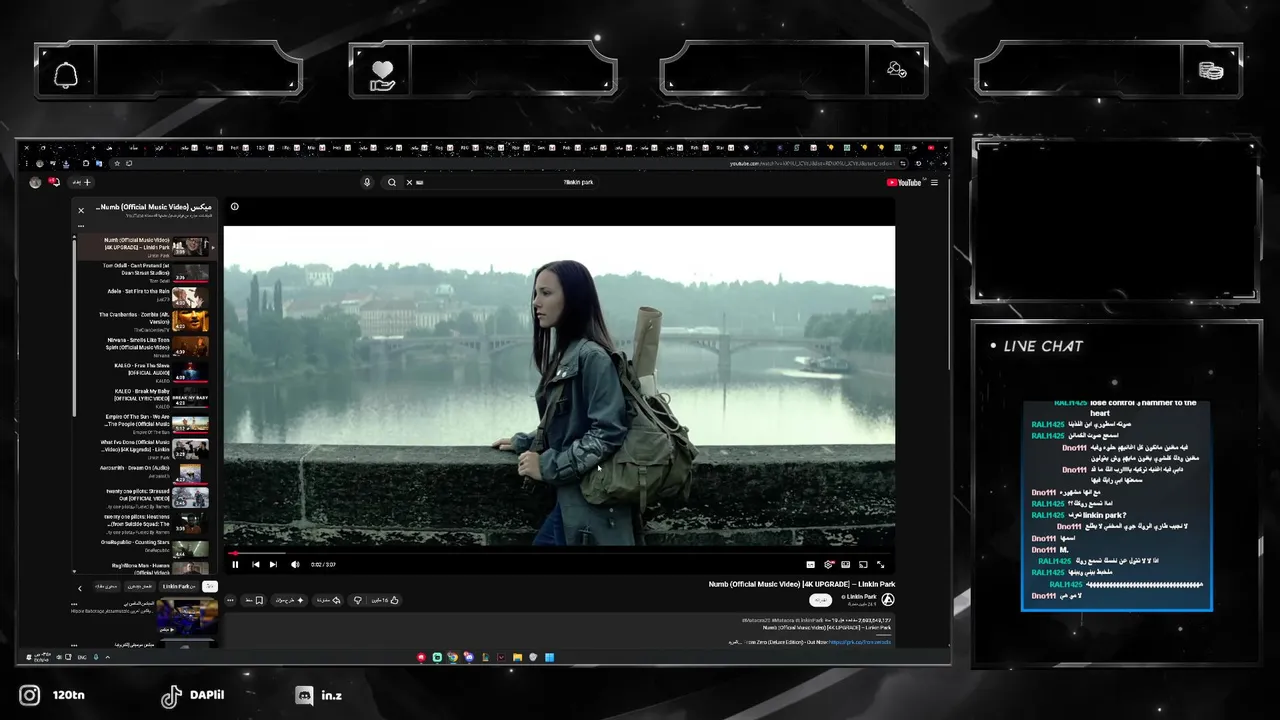Close the Mix playlist panel
This screenshot has height=720, width=1280.
pos(81,210)
